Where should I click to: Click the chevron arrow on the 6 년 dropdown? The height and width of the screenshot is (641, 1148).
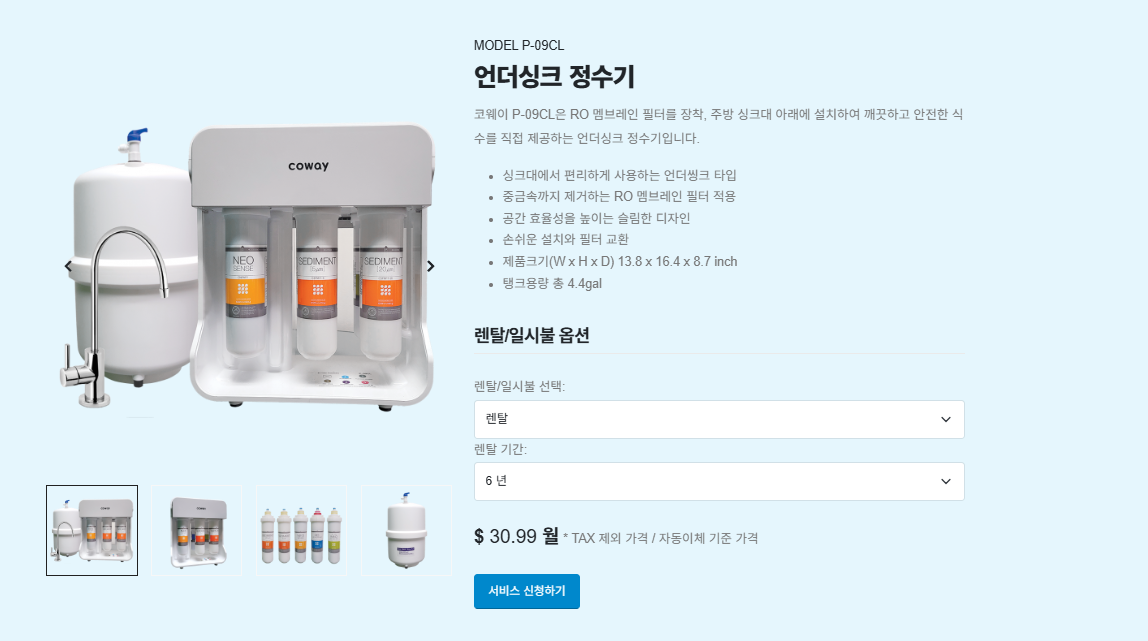point(945,481)
